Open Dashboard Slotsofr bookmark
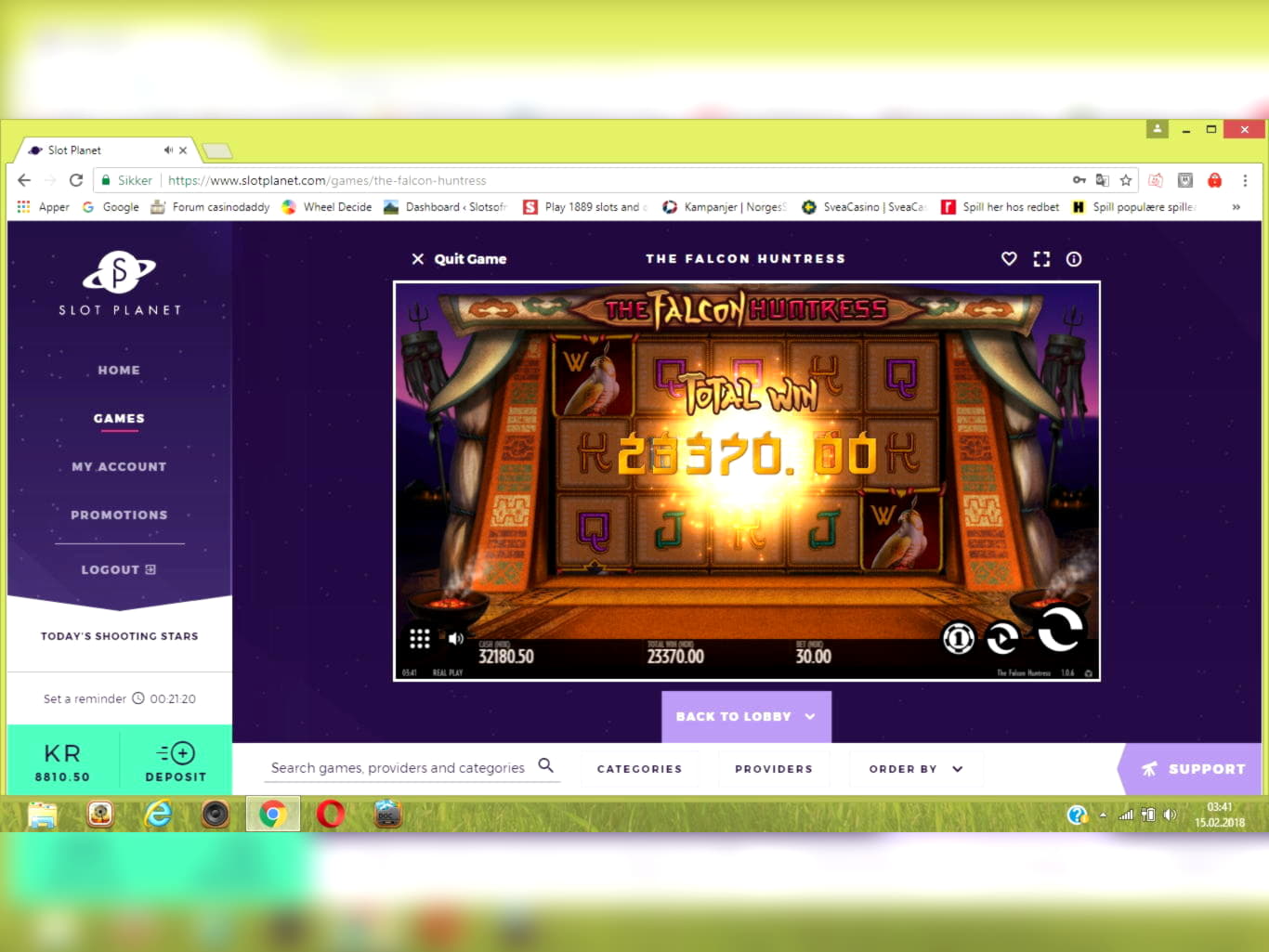This screenshot has height=952, width=1269. [446, 207]
